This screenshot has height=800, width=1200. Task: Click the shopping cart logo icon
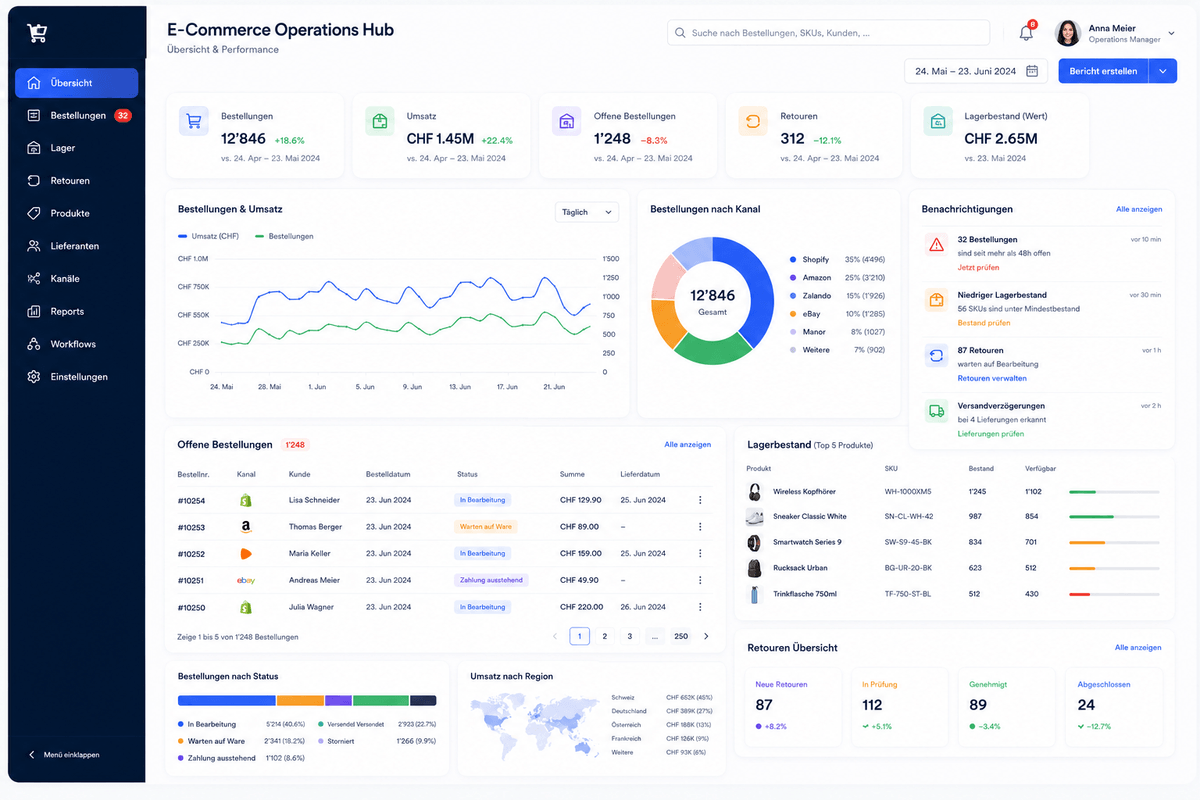click(37, 33)
